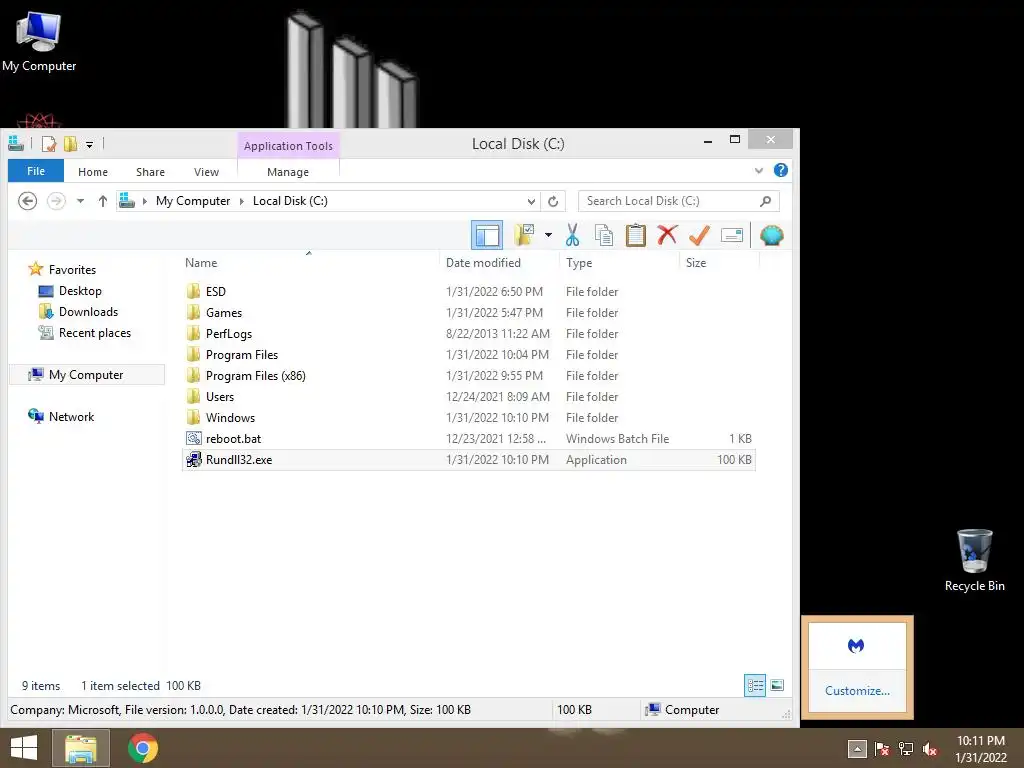Viewport: 1024px width, 768px height.
Task: Open Google Chrome from the taskbar
Action: pyautogui.click(x=142, y=748)
